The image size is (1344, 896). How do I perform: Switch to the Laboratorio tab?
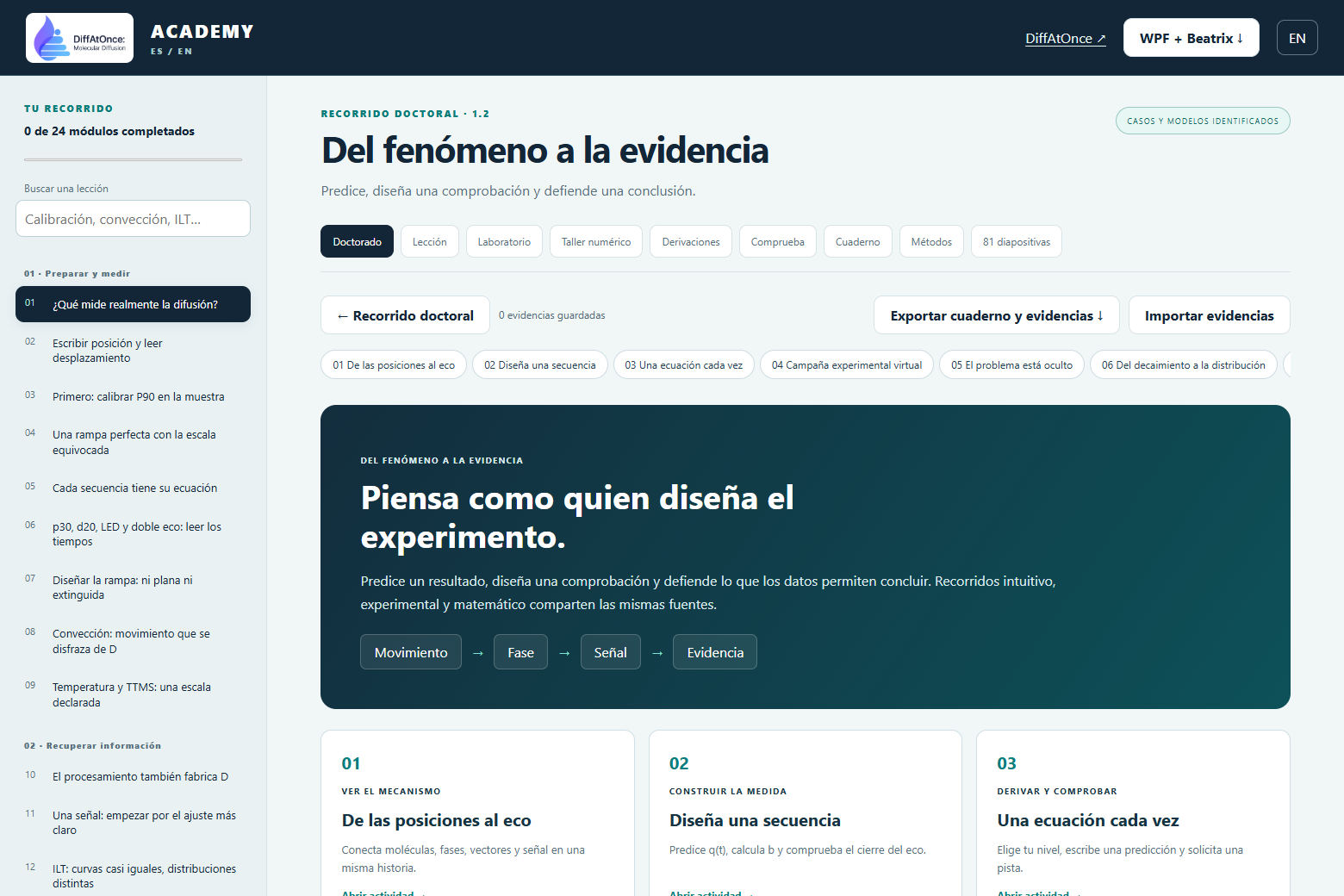504,241
